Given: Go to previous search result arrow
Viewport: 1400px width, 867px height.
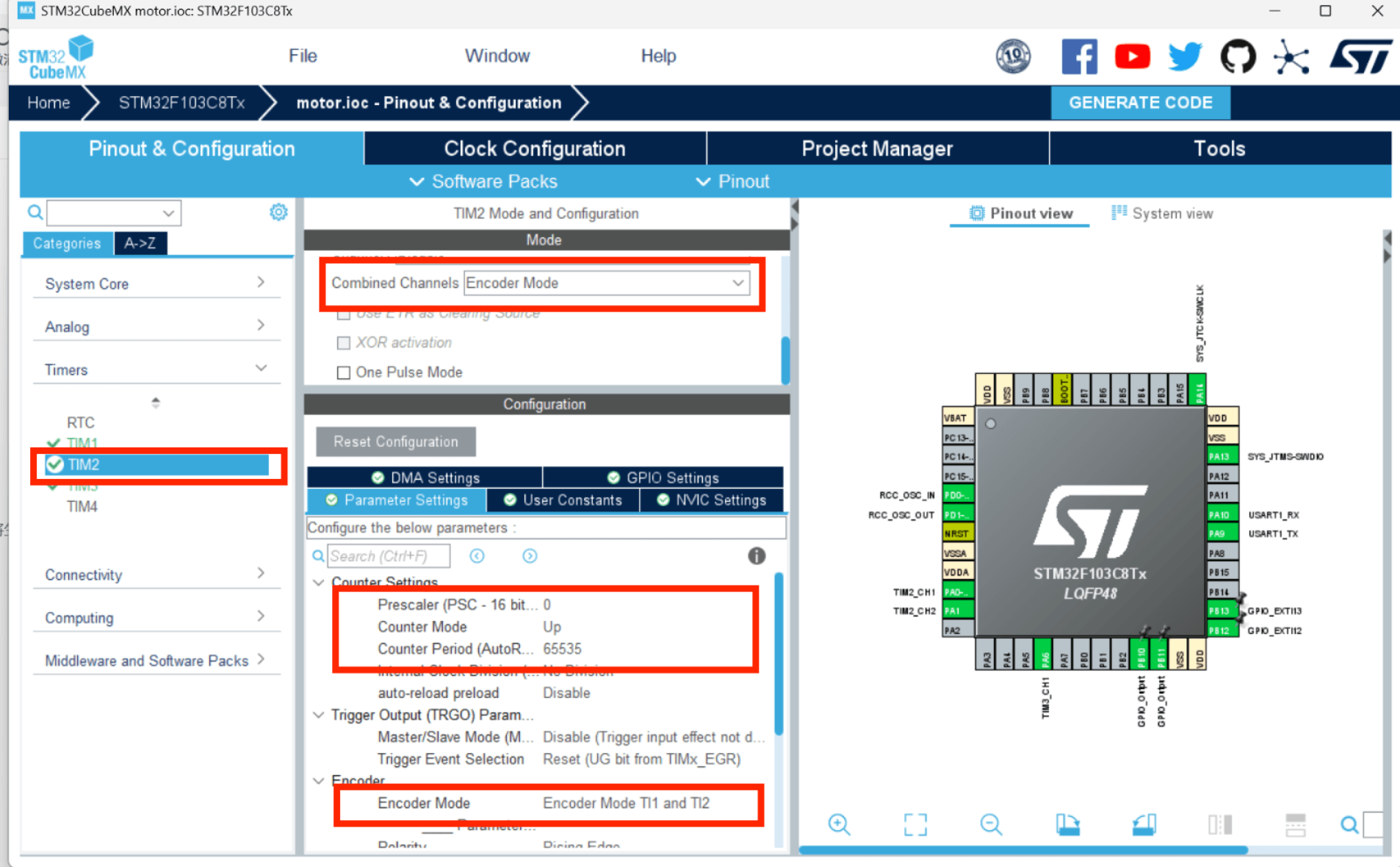Looking at the screenshot, I should tap(477, 556).
